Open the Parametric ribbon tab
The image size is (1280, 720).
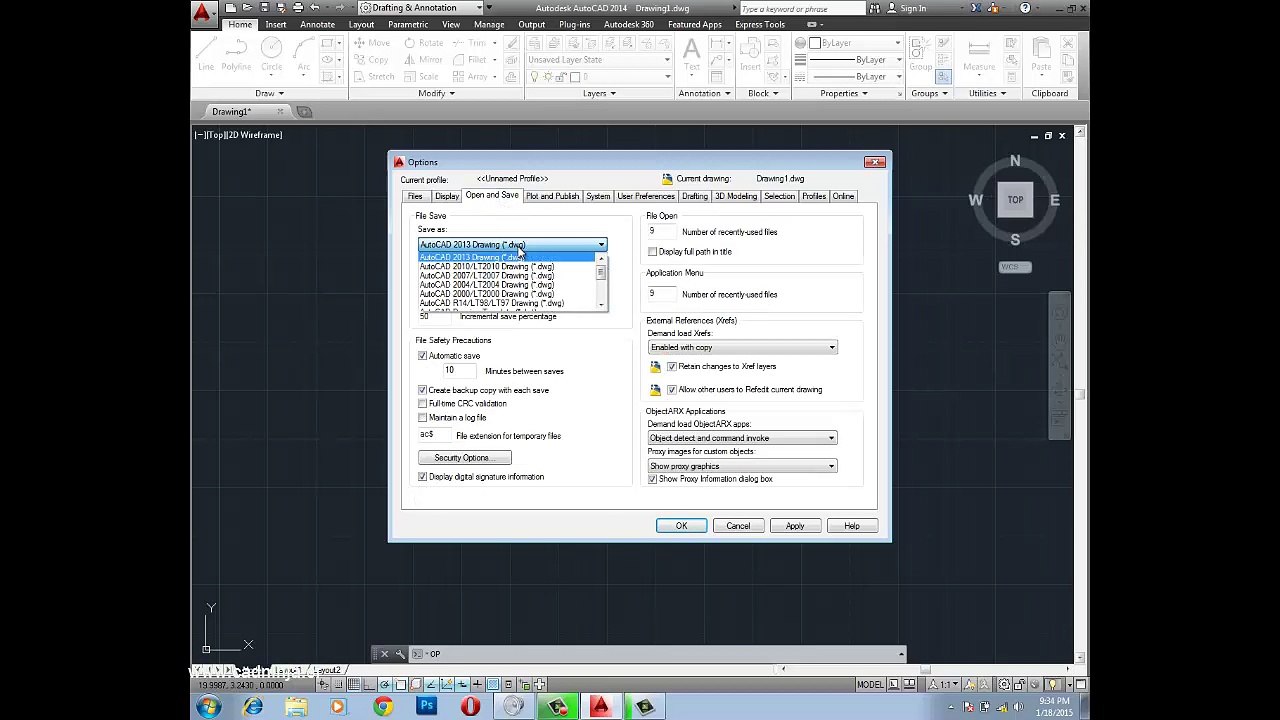pyautogui.click(x=408, y=25)
